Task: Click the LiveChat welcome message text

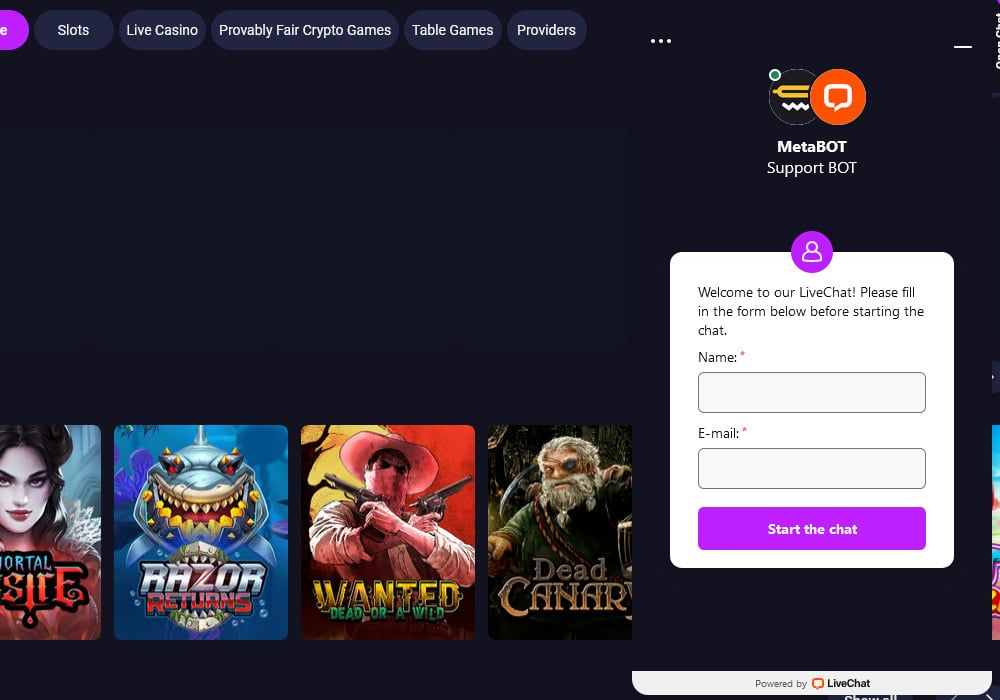Action: pyautogui.click(x=811, y=311)
